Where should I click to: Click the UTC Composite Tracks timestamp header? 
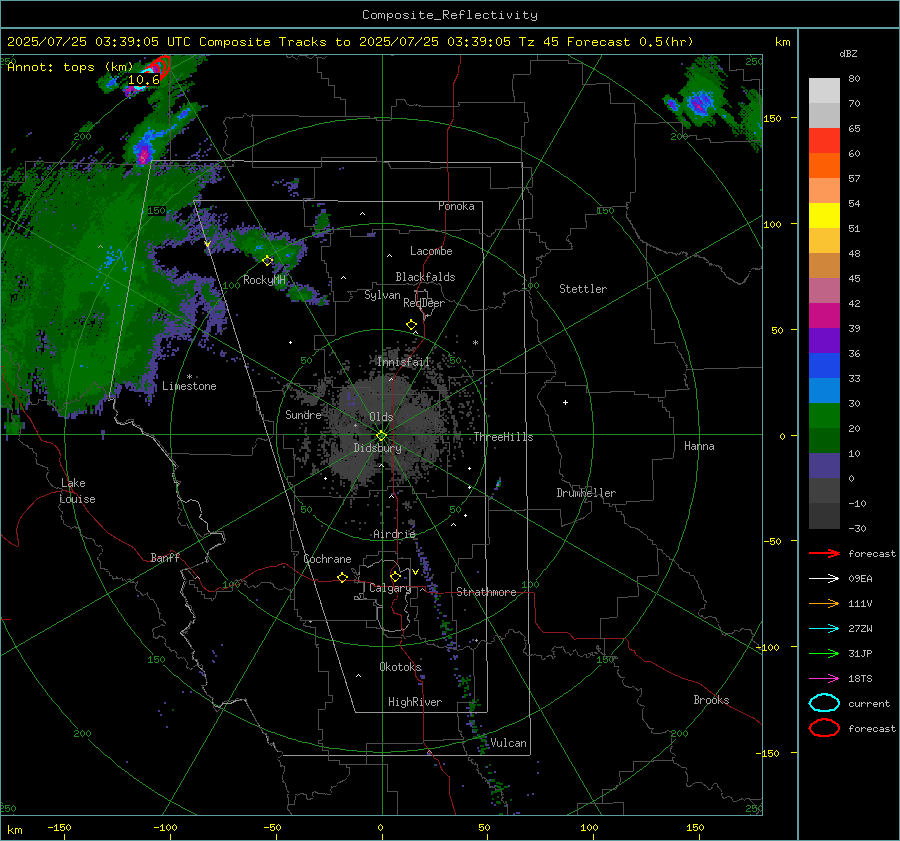pos(350,42)
